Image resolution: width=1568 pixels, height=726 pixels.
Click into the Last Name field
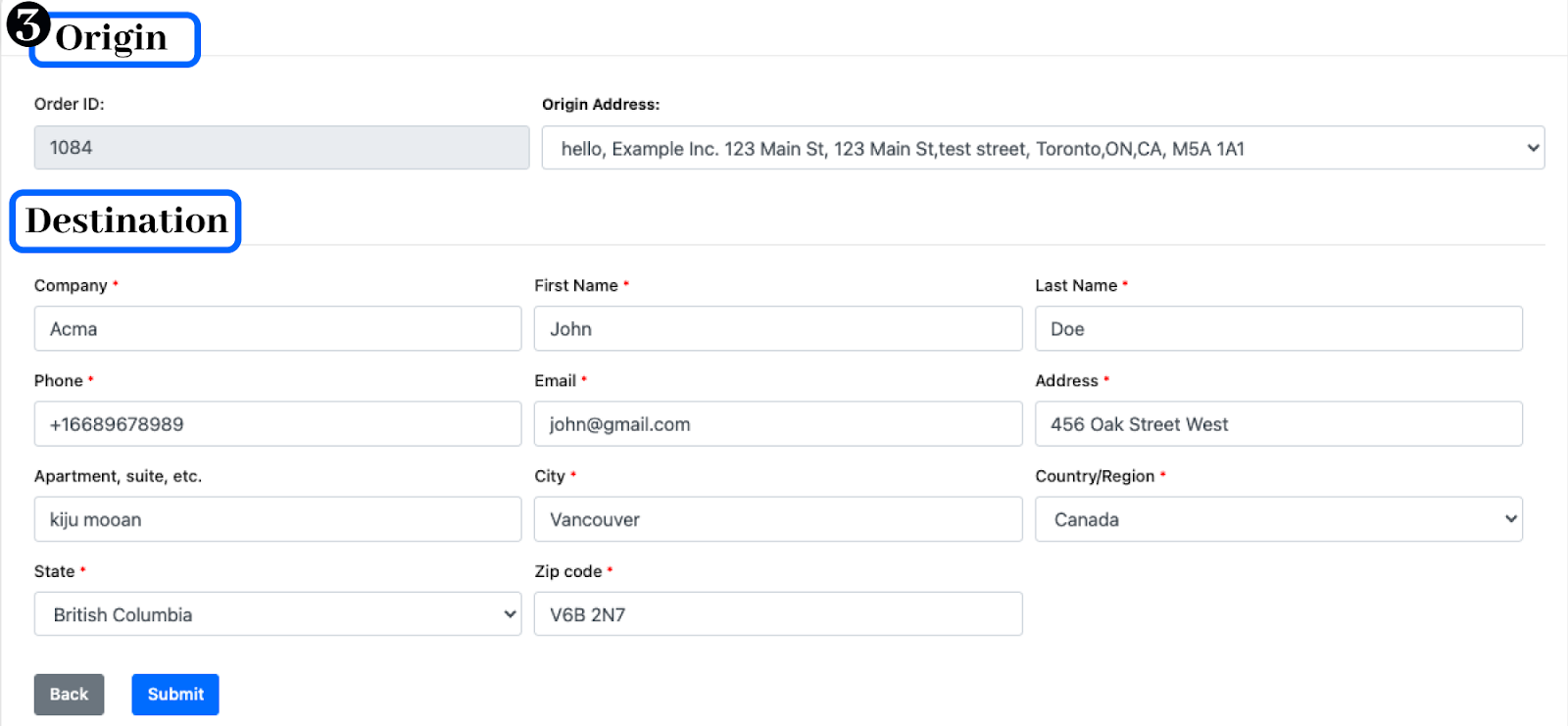pos(1278,329)
